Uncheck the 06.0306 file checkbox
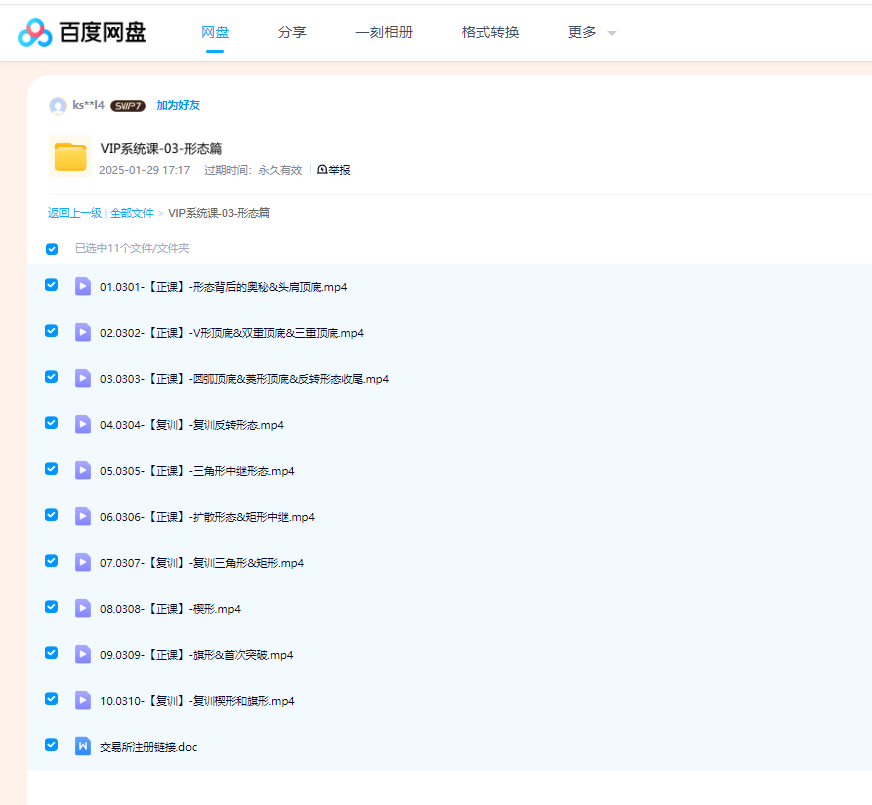The image size is (872, 805). click(x=51, y=515)
